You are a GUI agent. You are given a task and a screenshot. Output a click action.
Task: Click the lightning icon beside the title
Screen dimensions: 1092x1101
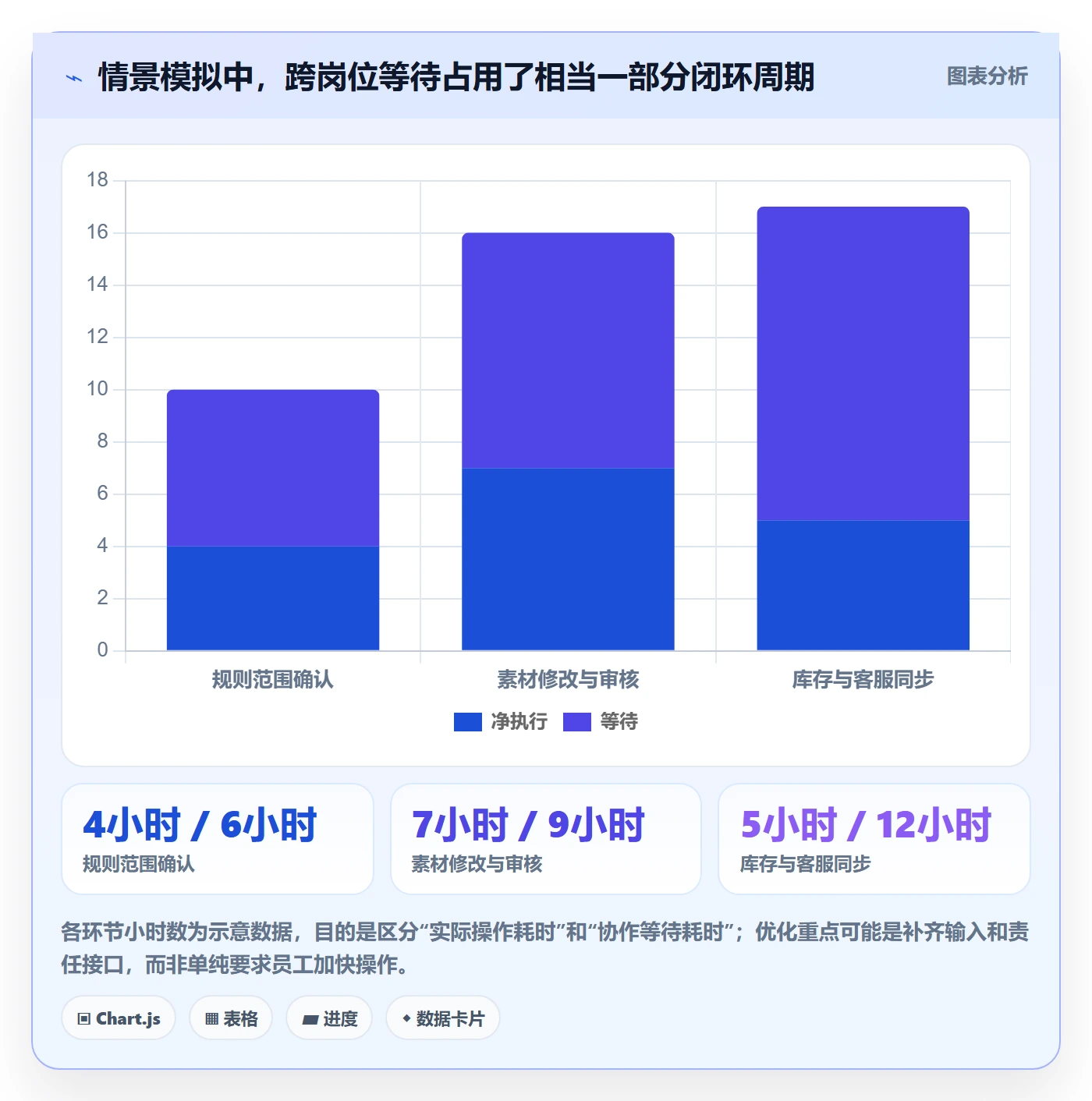(x=74, y=78)
